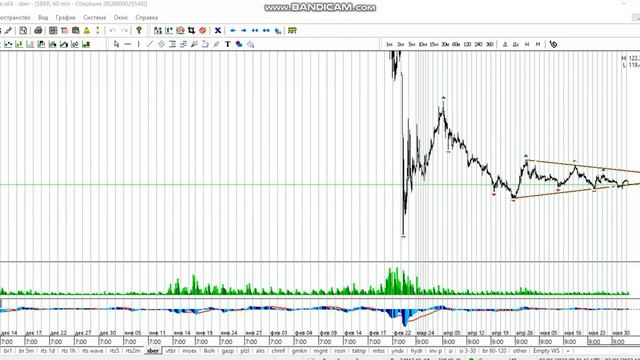Click the tallest green volume spike
The image size is (640, 360).
click(x=397, y=281)
